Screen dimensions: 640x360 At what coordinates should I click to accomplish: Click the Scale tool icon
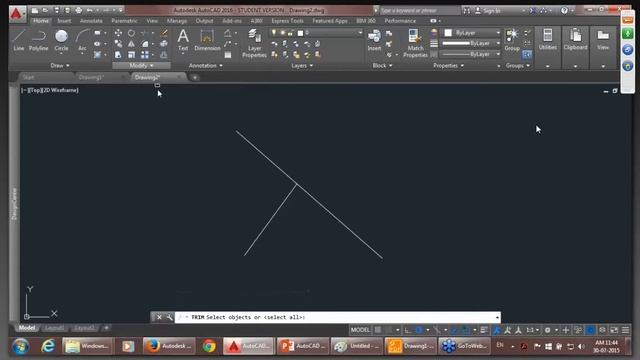(x=131, y=54)
